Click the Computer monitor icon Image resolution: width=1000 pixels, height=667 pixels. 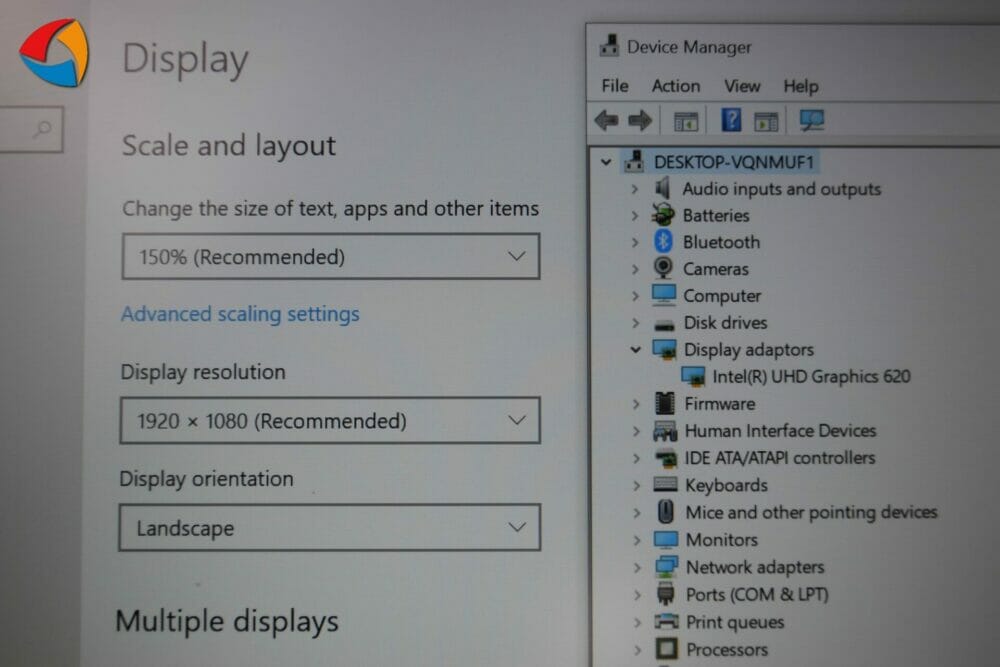click(664, 295)
